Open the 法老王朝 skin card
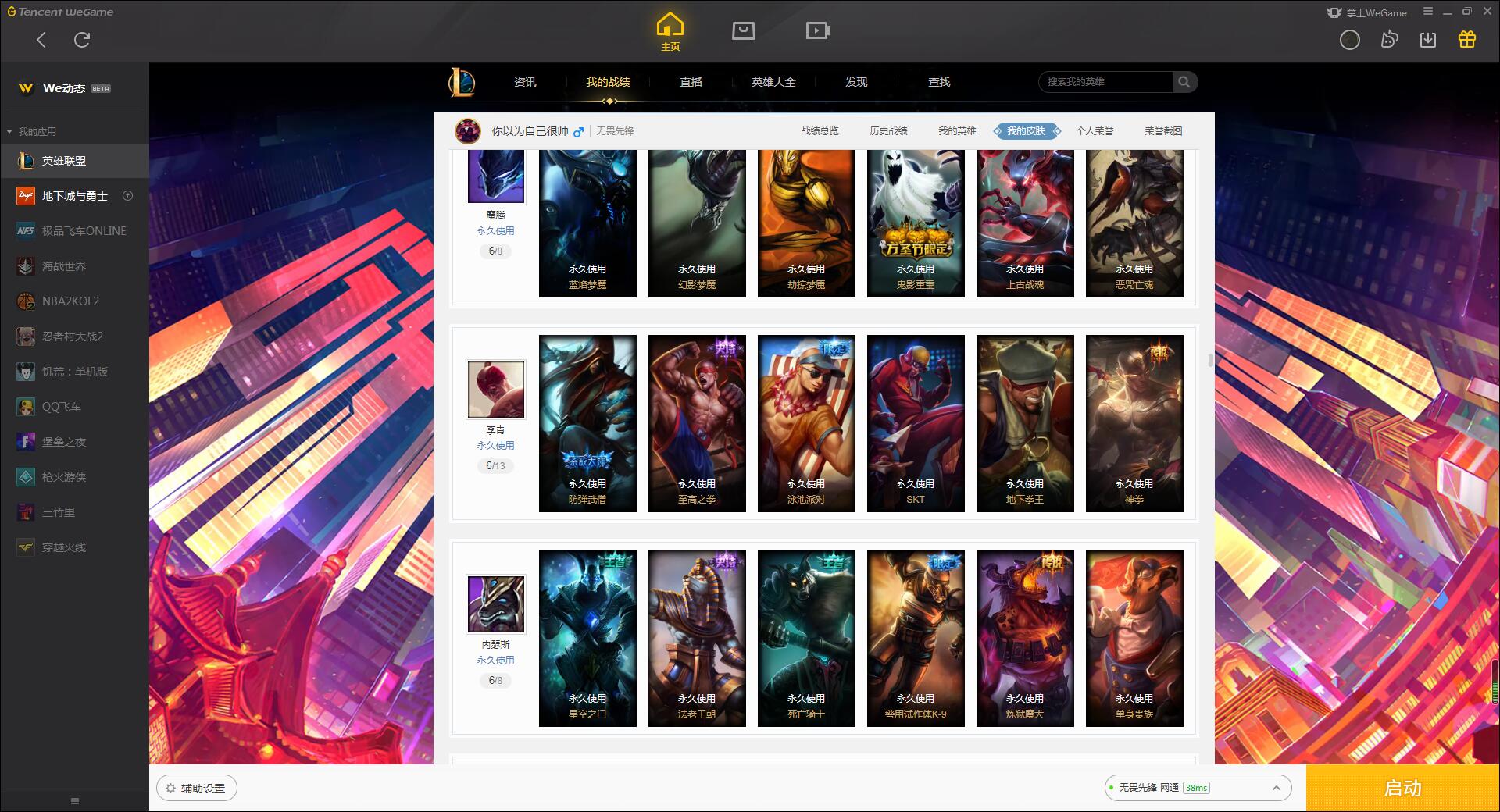This screenshot has height=812, width=1500. 697,638
